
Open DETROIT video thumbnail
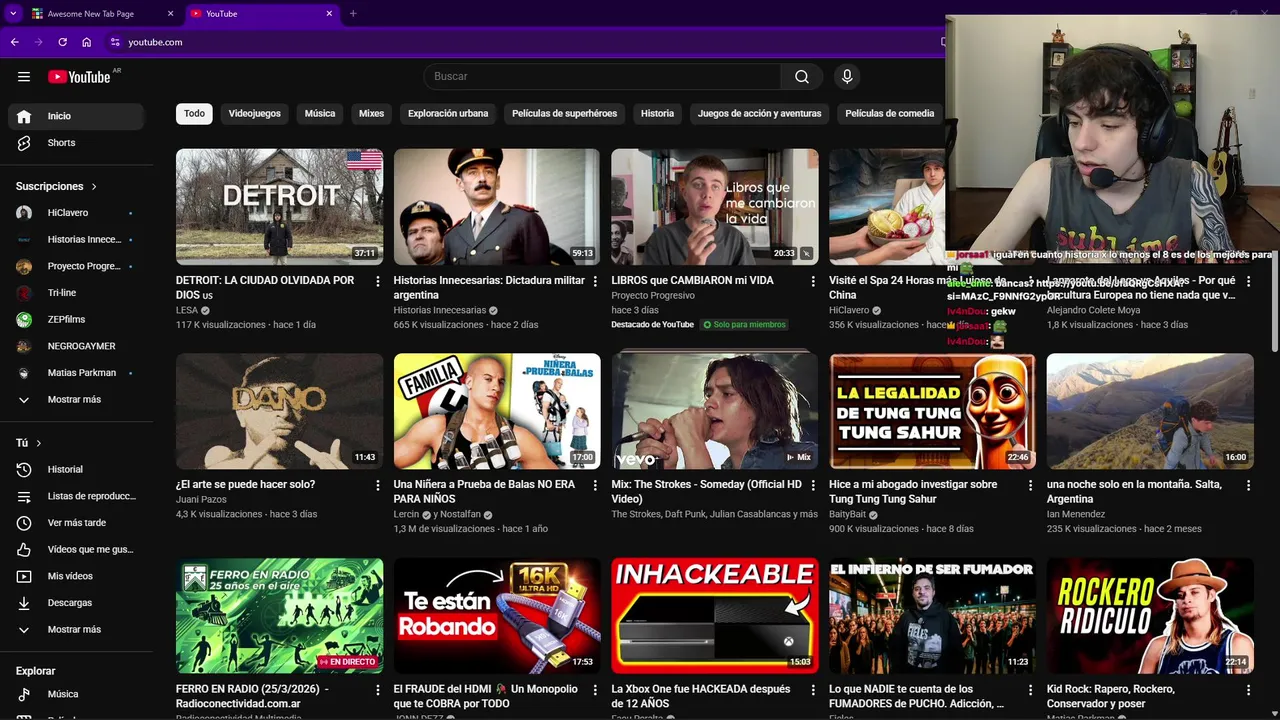pyautogui.click(x=279, y=207)
